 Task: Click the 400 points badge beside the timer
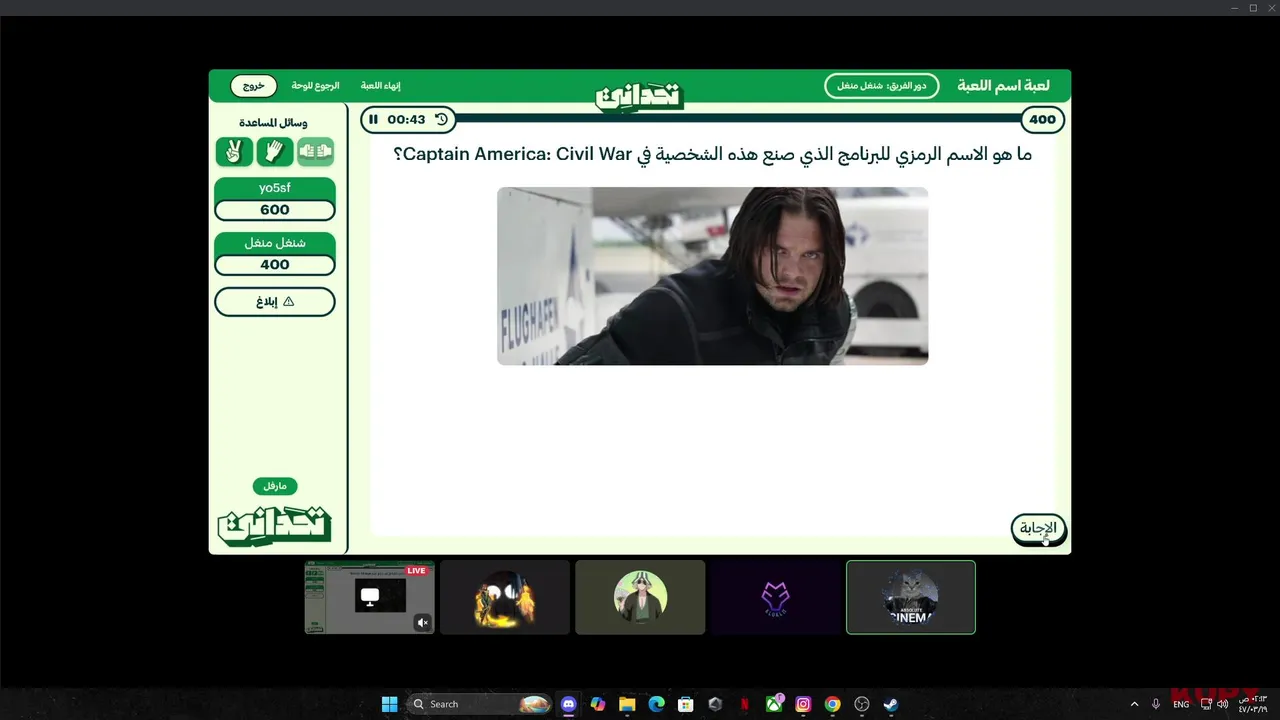point(1042,120)
